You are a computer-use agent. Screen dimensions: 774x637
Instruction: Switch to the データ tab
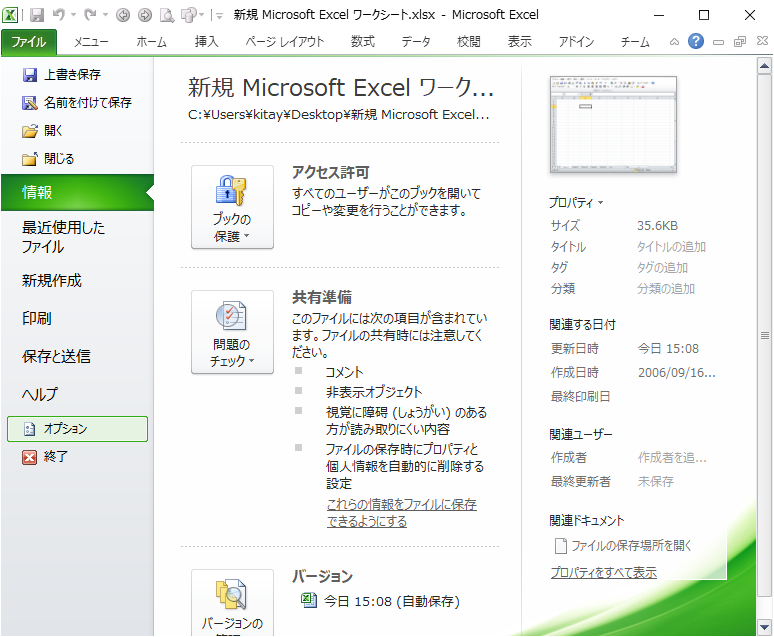coord(416,42)
